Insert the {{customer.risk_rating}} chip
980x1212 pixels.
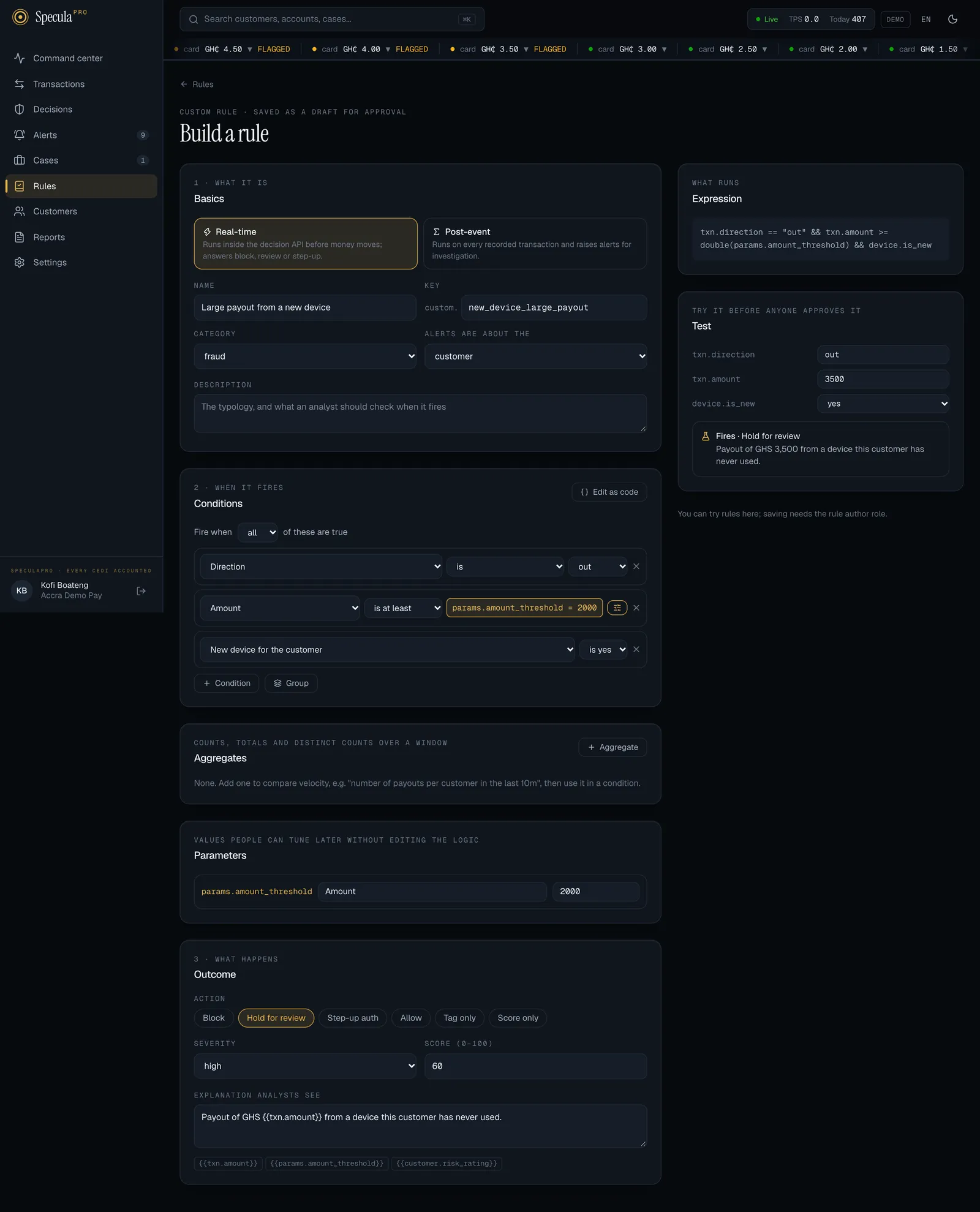[447, 1164]
